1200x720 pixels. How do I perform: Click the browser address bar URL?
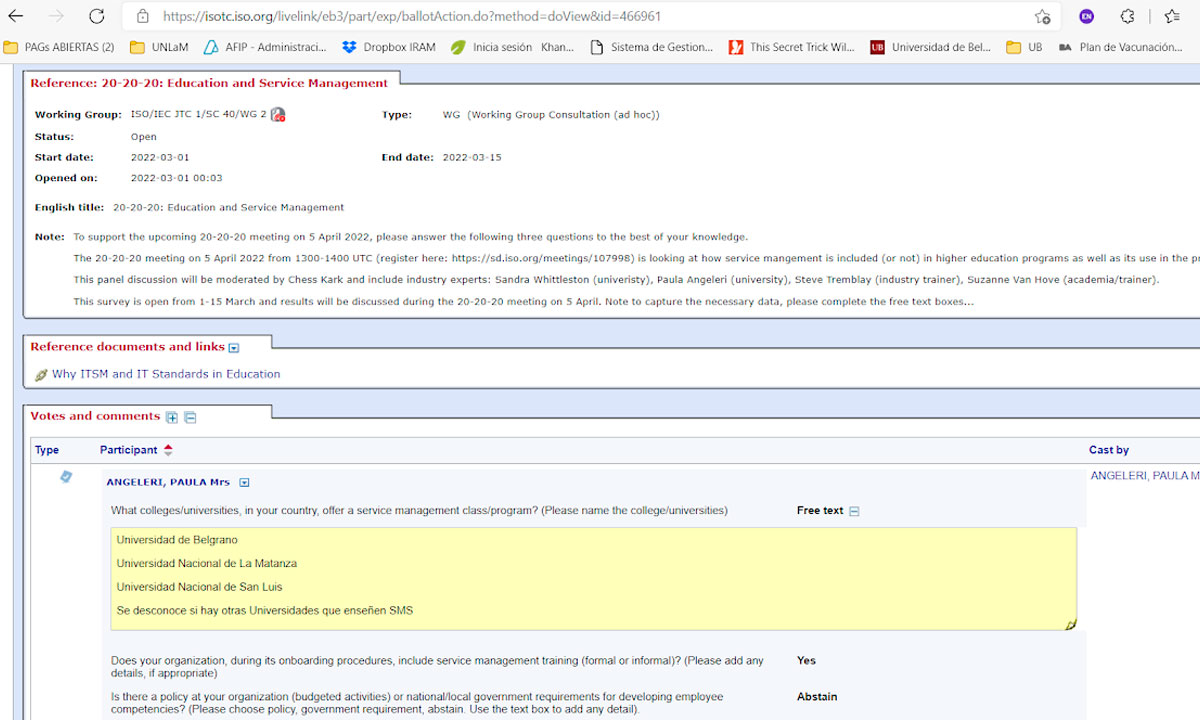pos(410,16)
